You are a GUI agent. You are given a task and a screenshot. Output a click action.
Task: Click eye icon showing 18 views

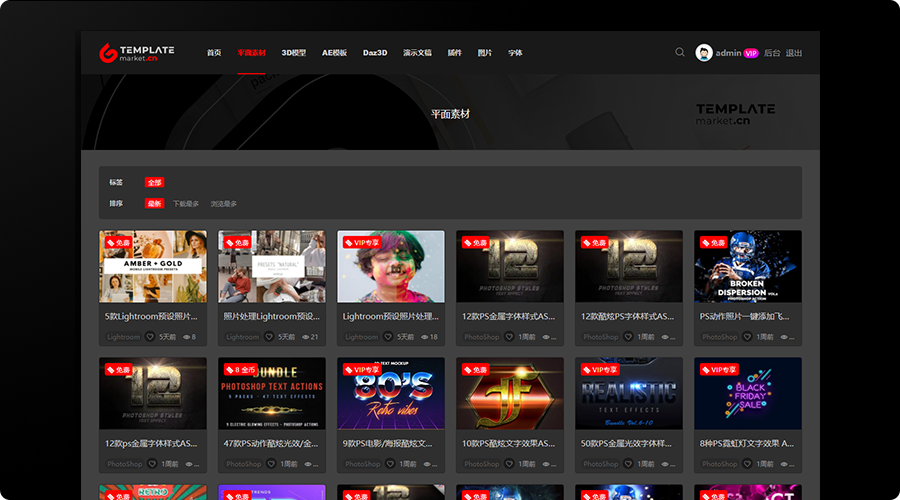click(x=424, y=337)
